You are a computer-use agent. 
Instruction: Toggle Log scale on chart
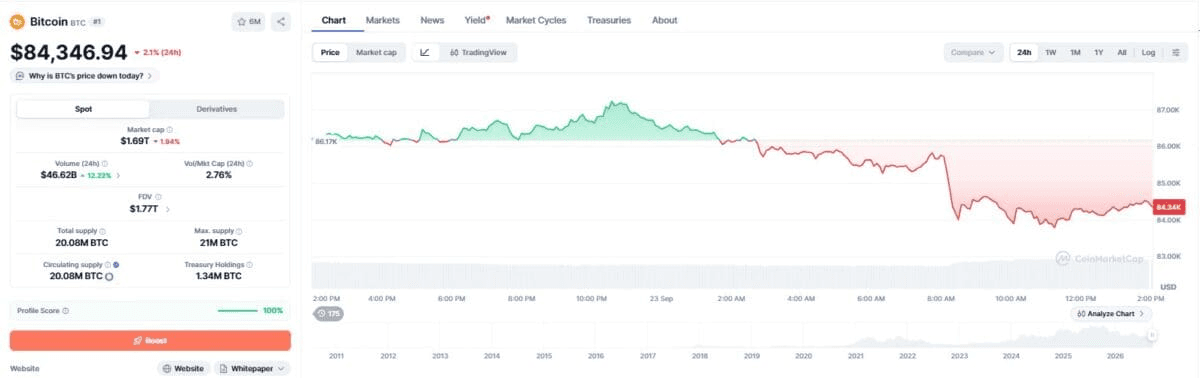(1148, 52)
